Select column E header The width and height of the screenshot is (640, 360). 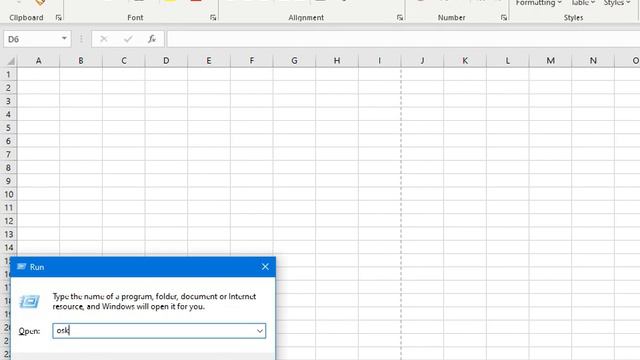209,61
